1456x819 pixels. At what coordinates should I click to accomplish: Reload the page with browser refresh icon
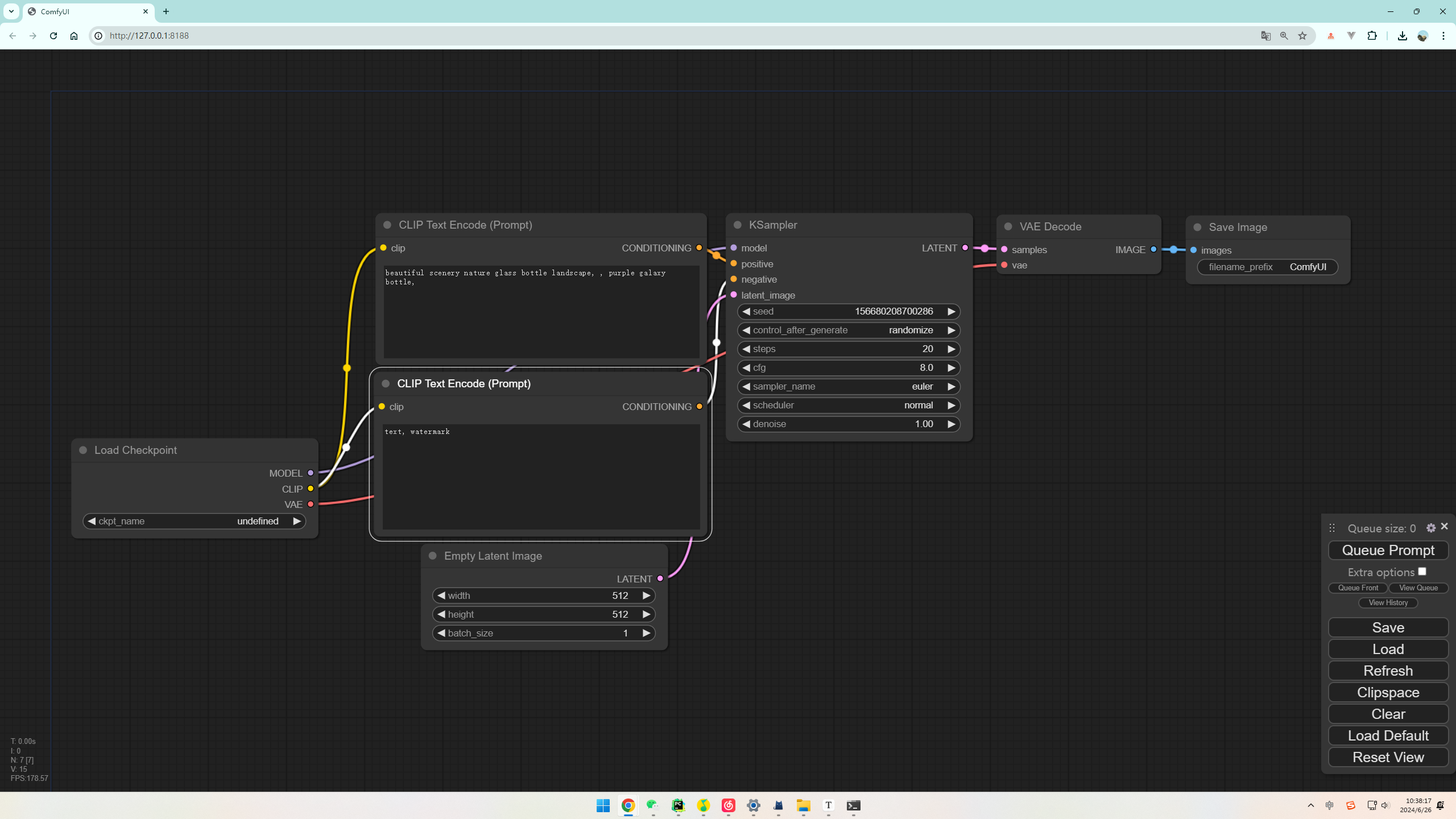point(53,35)
